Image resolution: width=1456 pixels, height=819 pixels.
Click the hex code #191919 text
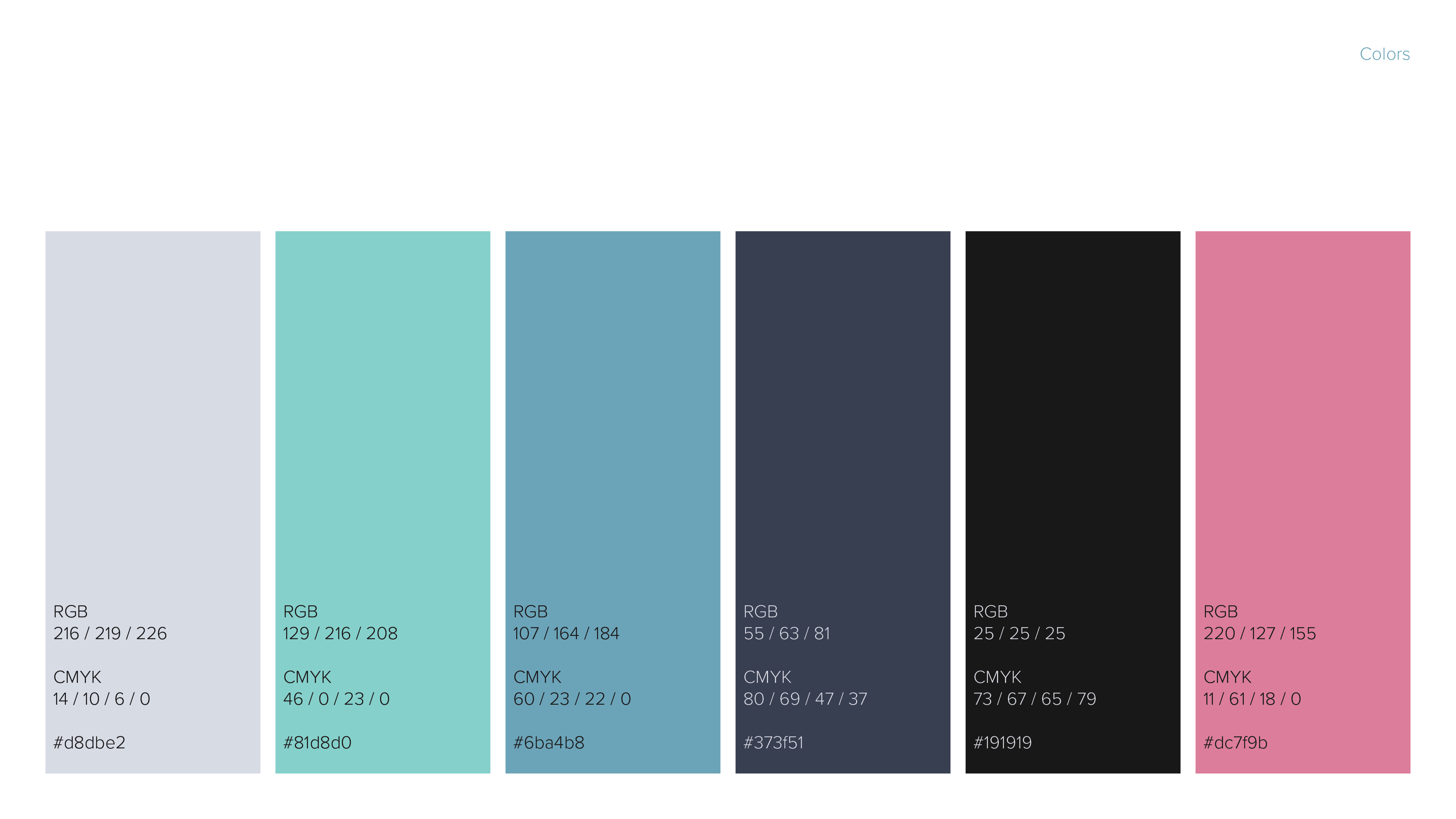(x=1002, y=742)
